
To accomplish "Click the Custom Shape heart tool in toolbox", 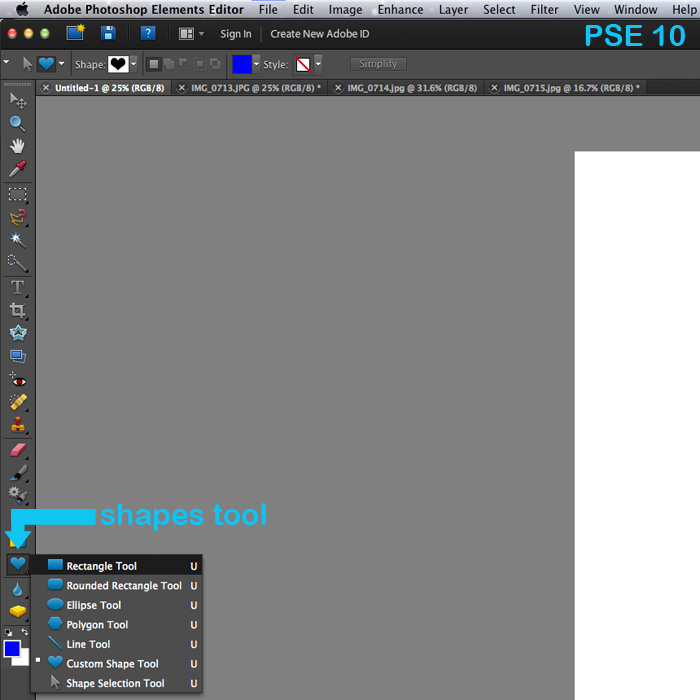I will point(18,564).
